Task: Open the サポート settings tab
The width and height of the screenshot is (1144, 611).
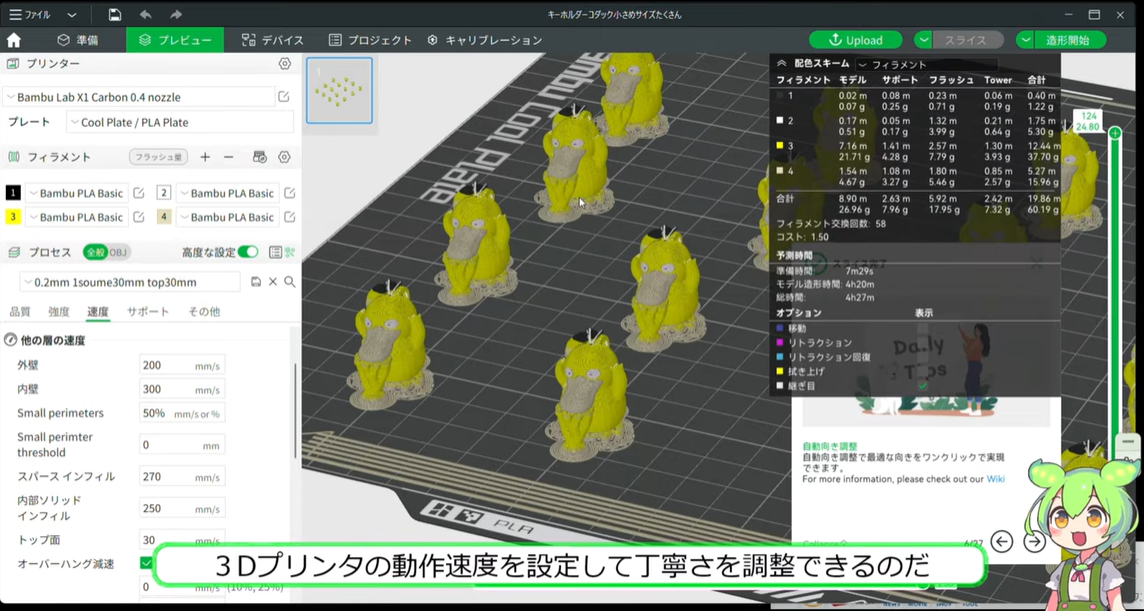Action: coord(147,311)
